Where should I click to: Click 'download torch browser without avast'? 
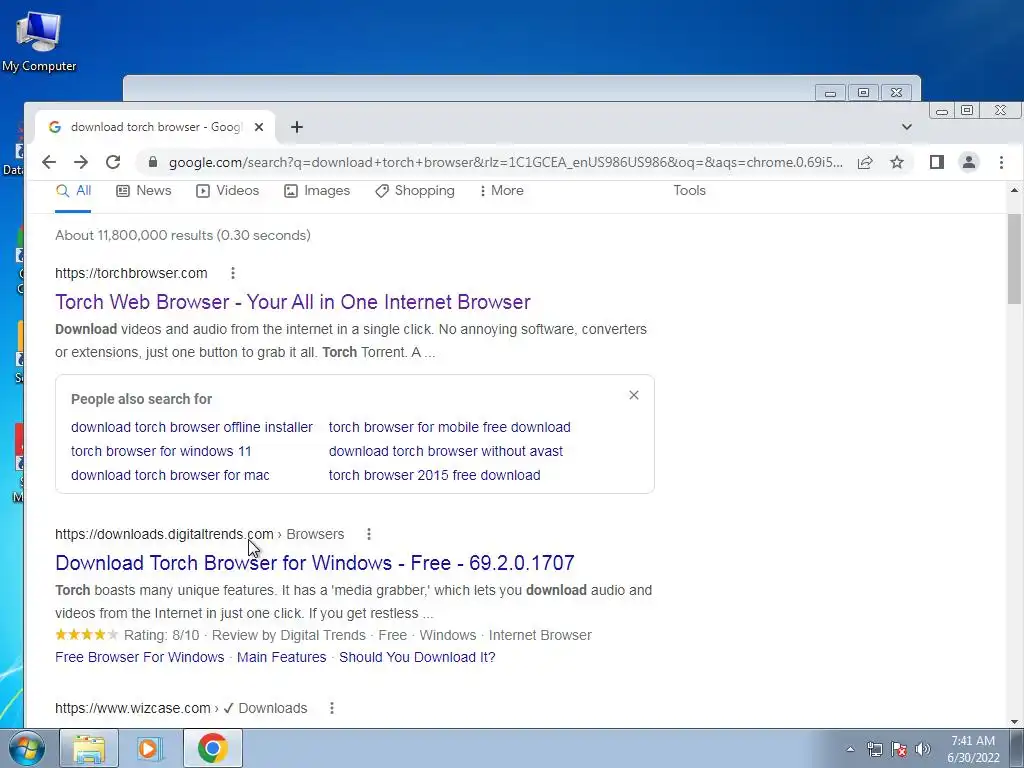445,451
